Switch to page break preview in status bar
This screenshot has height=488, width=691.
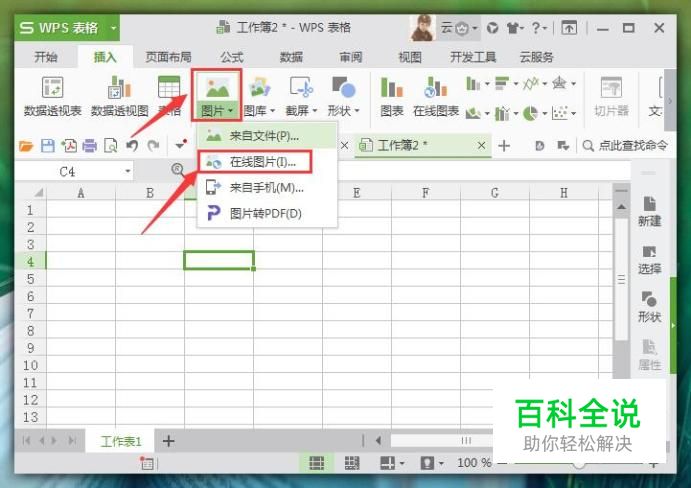(x=352, y=462)
